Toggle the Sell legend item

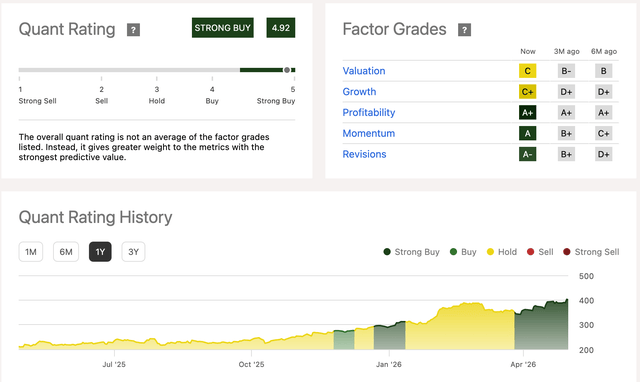click(x=540, y=252)
